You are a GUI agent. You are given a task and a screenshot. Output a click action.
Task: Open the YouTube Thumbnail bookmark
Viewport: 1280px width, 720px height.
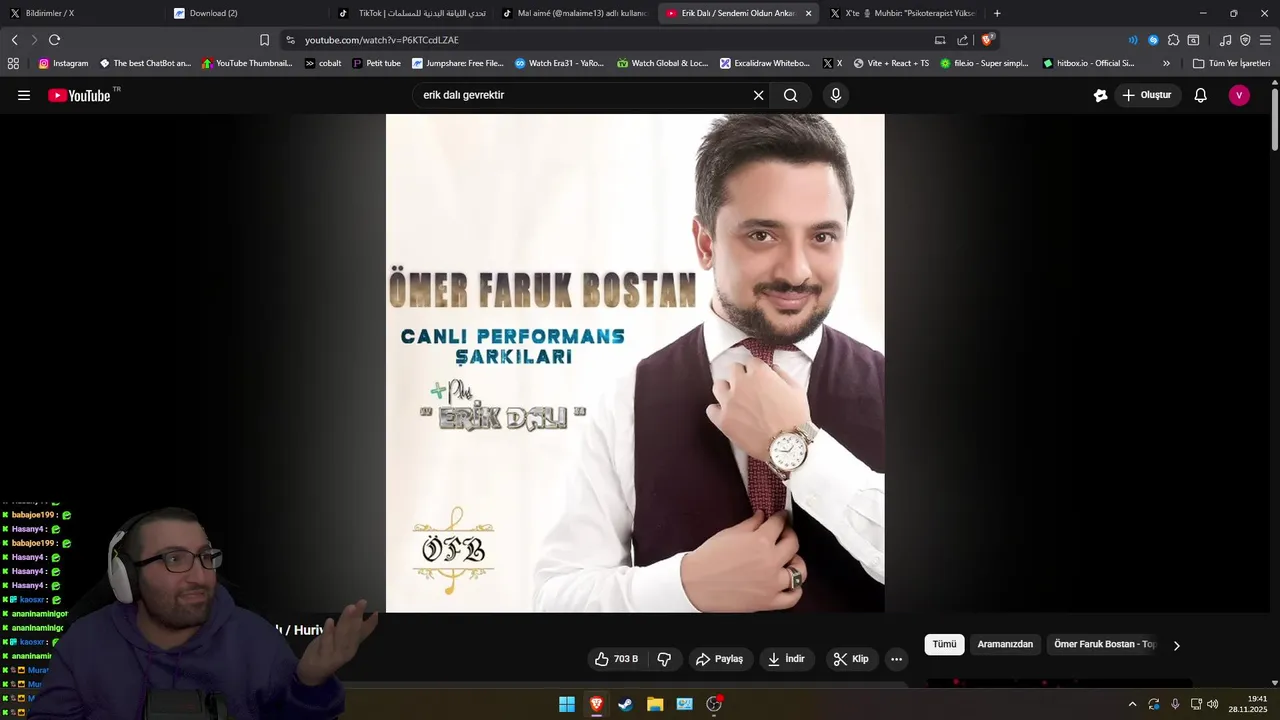[248, 63]
